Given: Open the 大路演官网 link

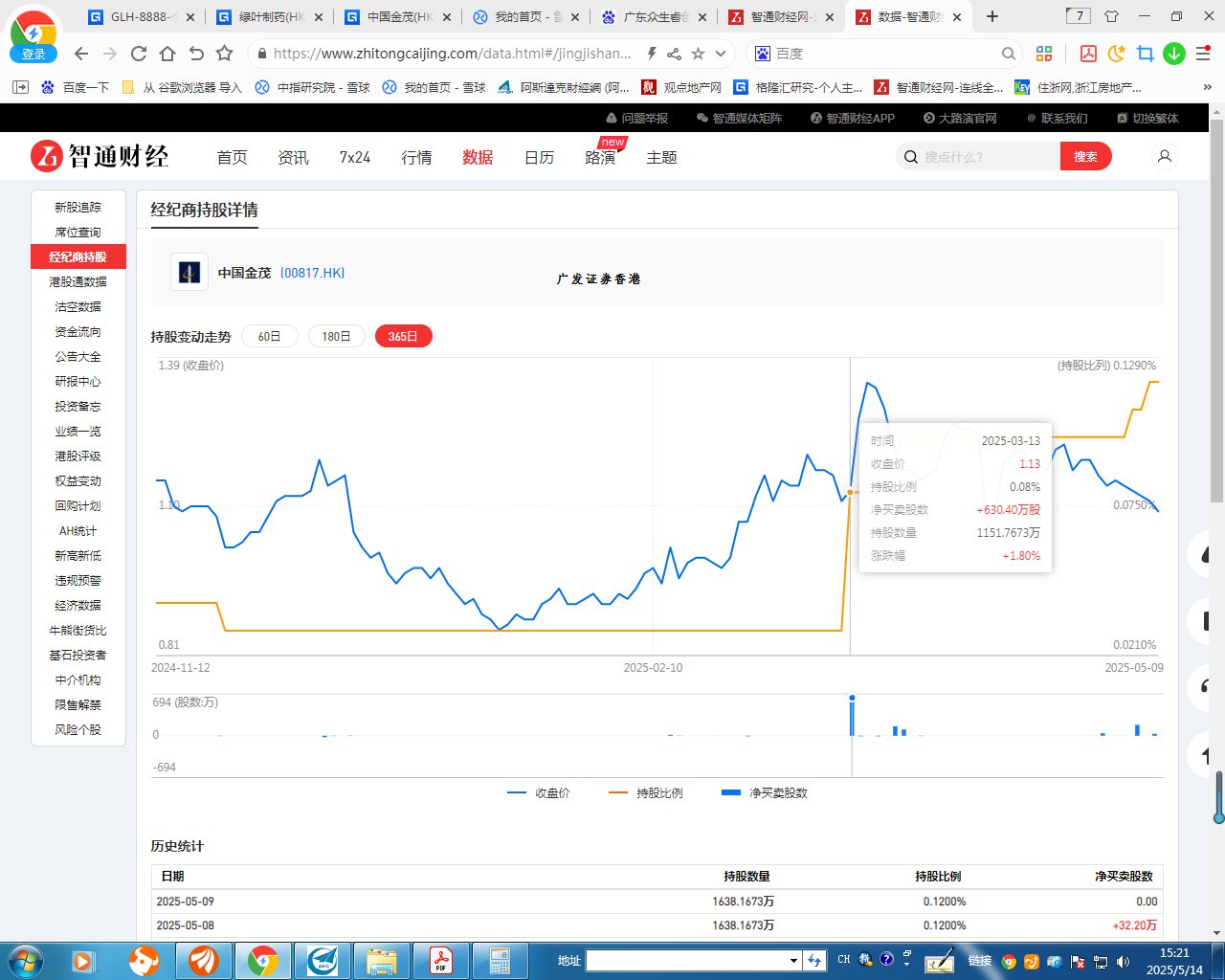Looking at the screenshot, I should pyautogui.click(x=960, y=118).
